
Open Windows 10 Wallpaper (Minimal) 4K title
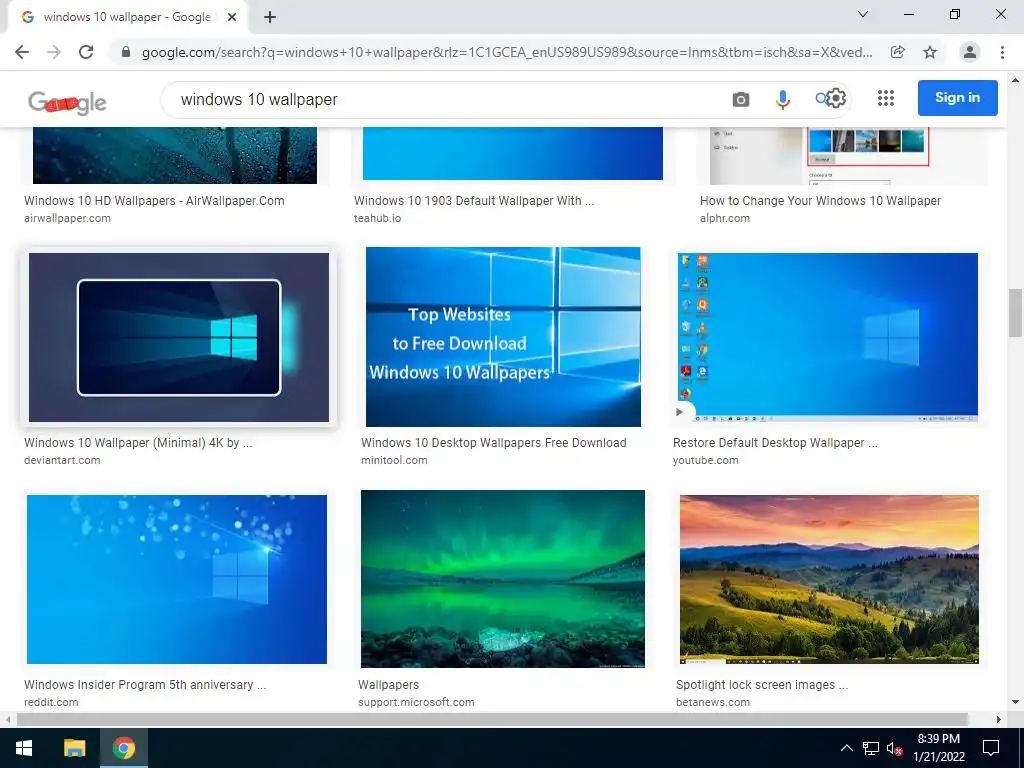click(138, 443)
